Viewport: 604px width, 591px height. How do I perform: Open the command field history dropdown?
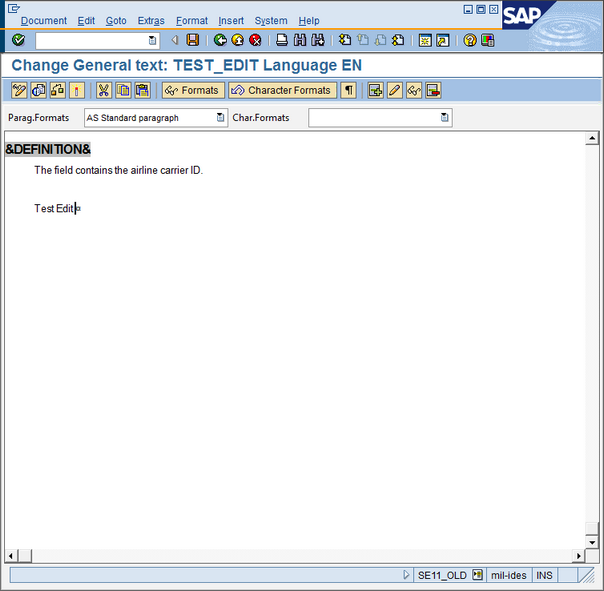click(153, 40)
